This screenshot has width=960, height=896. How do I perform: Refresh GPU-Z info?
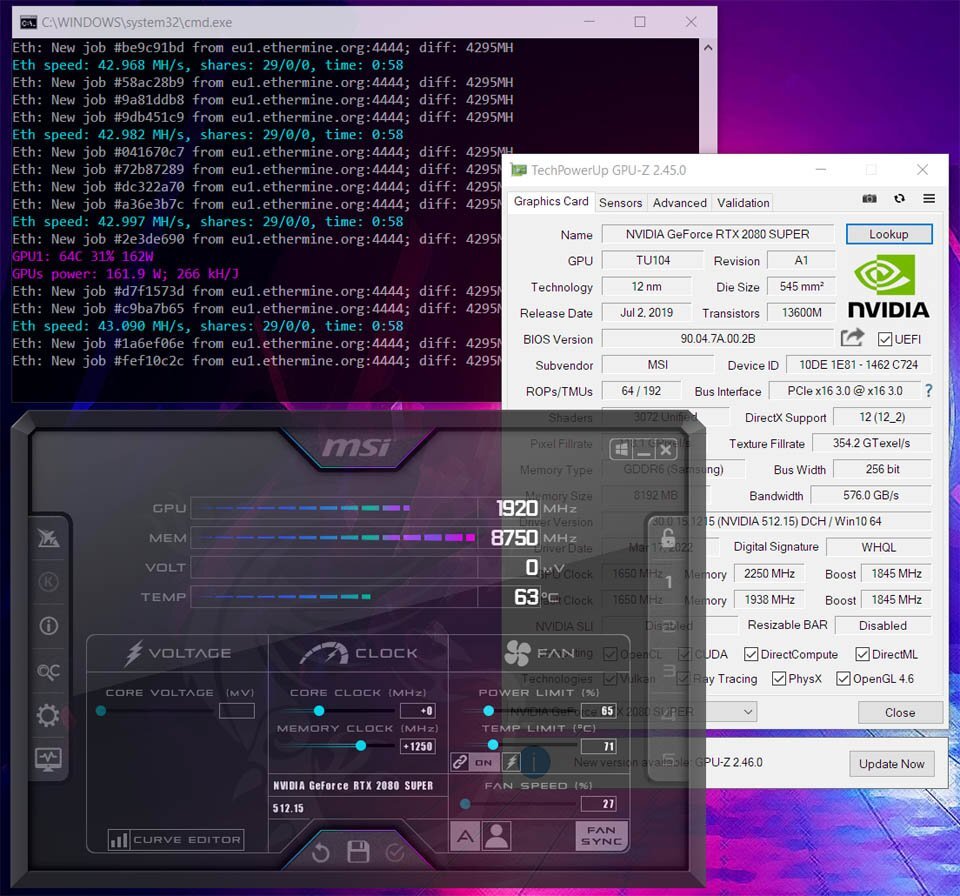(899, 198)
